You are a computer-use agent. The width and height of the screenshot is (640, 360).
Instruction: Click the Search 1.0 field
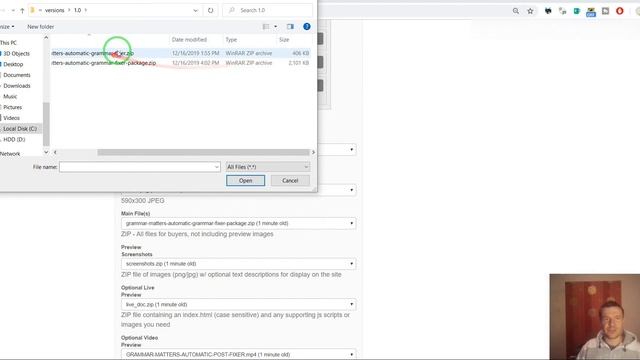click(x=267, y=10)
